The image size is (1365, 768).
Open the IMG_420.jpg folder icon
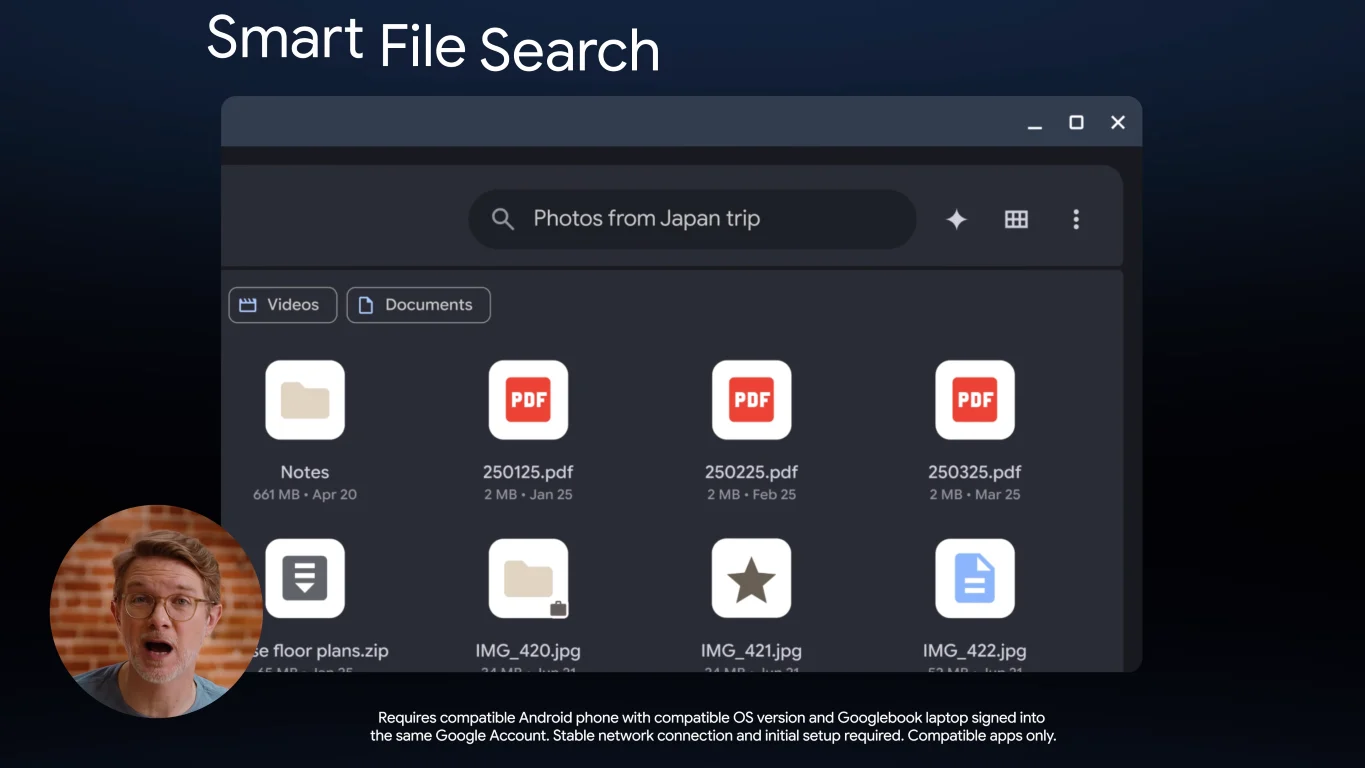click(x=528, y=578)
